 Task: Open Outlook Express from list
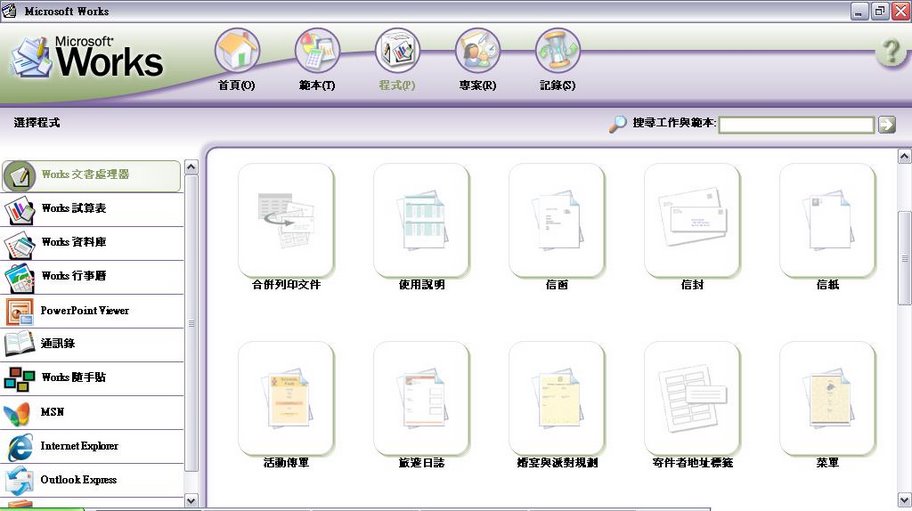pyautogui.click(x=91, y=480)
